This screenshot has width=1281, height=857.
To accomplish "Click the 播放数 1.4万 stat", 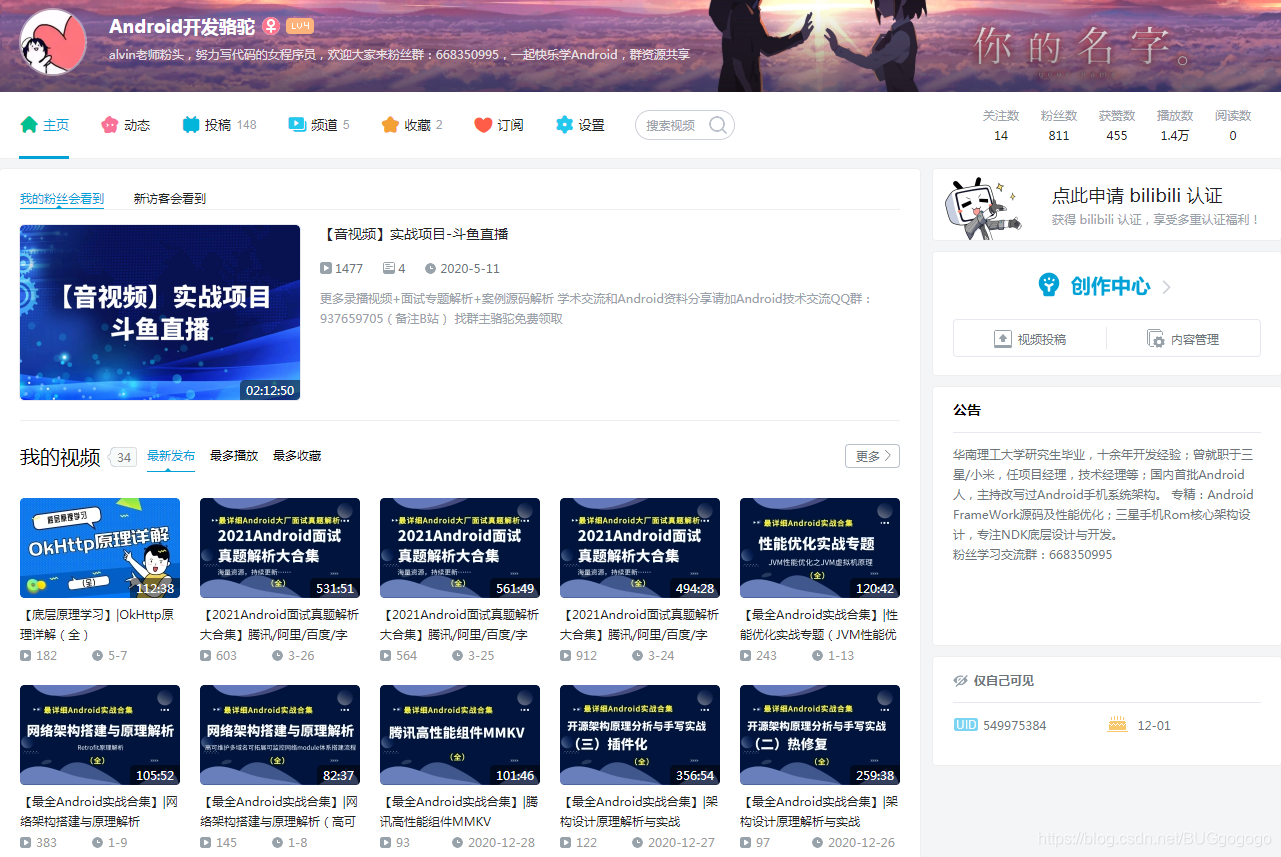I will (1175, 126).
